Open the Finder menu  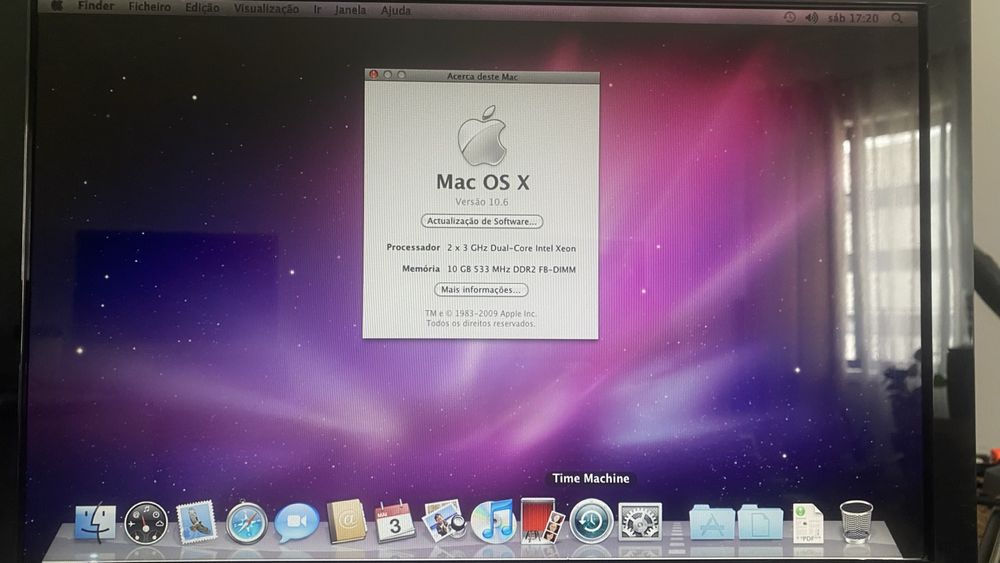(x=96, y=6)
